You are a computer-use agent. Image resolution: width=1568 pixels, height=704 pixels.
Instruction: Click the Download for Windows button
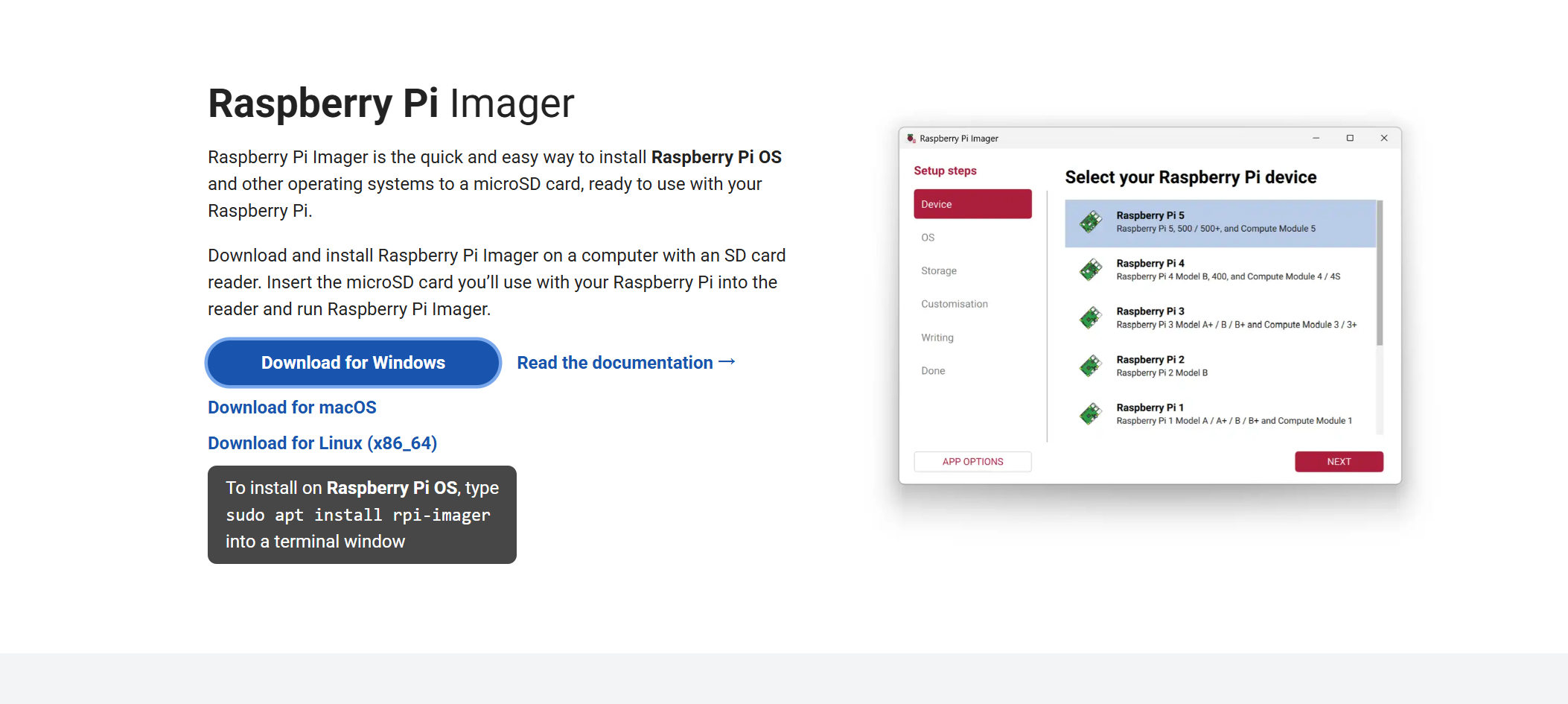tap(353, 363)
